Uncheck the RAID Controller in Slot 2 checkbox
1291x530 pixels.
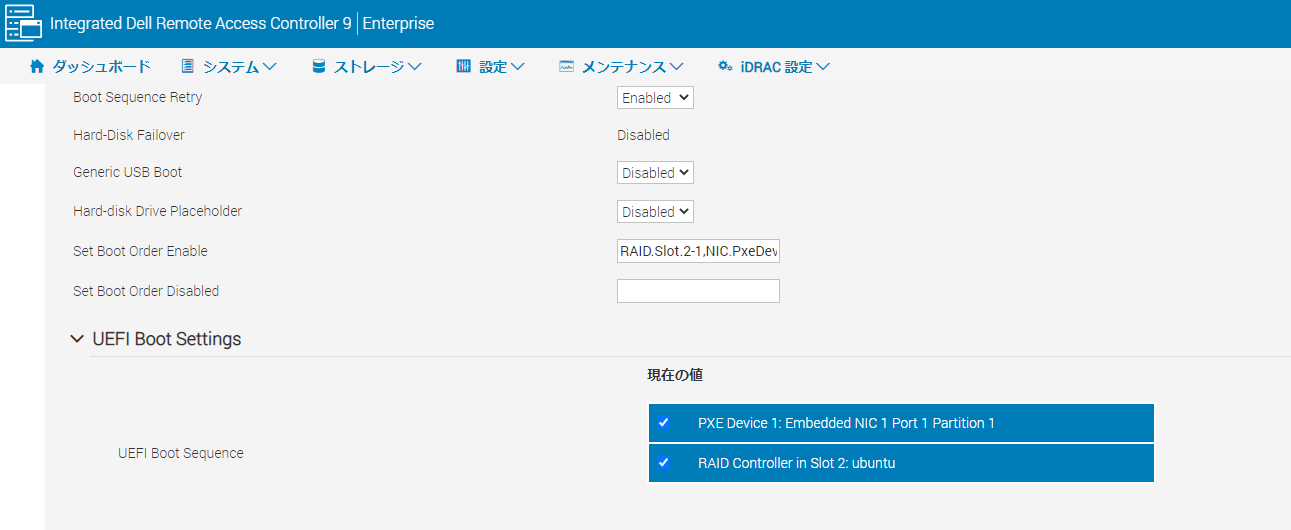(663, 463)
